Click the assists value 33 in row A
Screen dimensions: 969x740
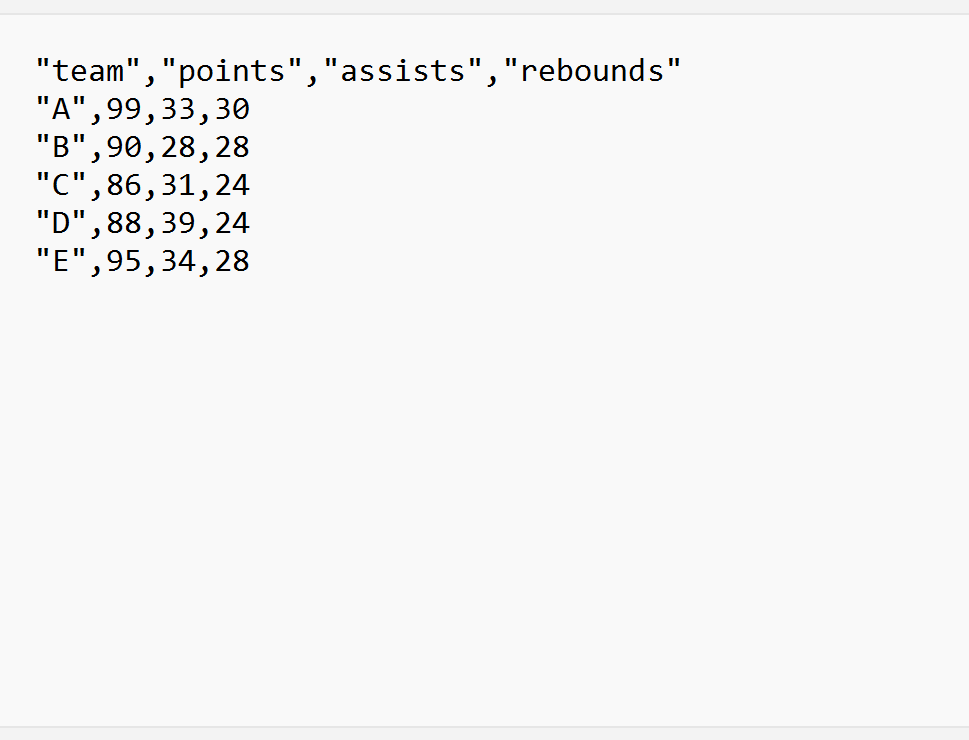click(178, 109)
